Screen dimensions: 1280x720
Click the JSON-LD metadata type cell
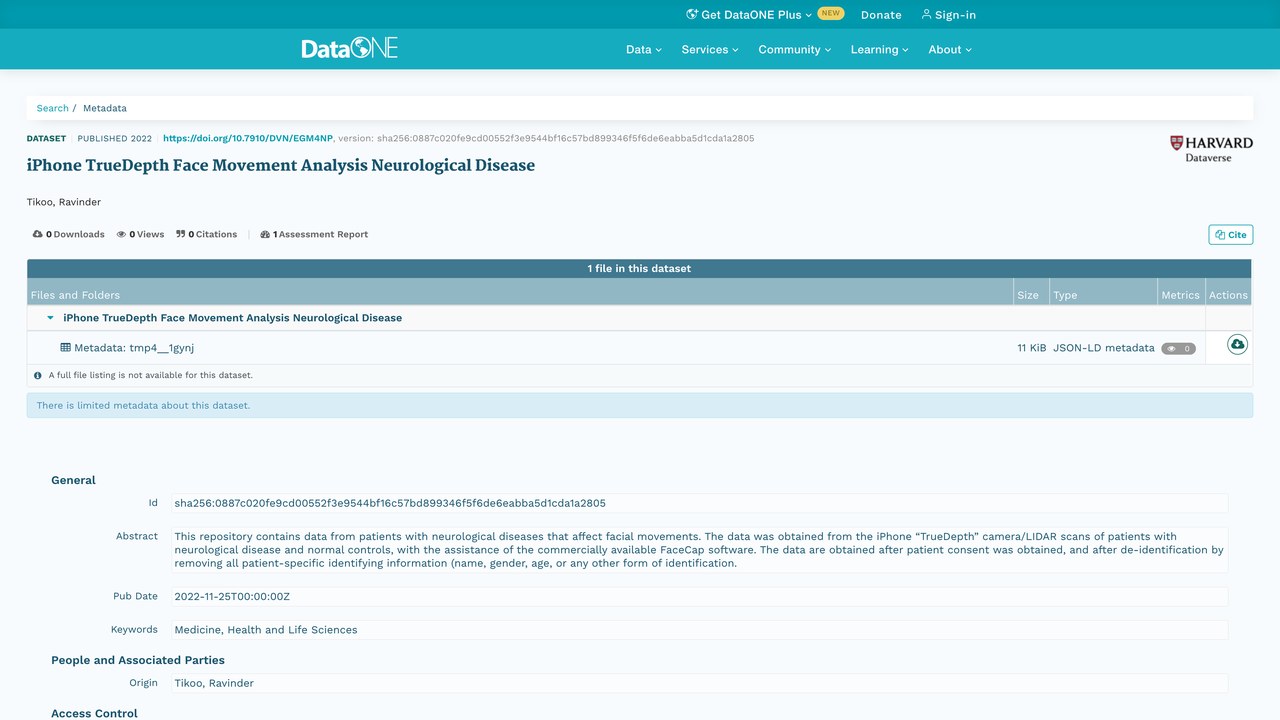[x=1103, y=348]
